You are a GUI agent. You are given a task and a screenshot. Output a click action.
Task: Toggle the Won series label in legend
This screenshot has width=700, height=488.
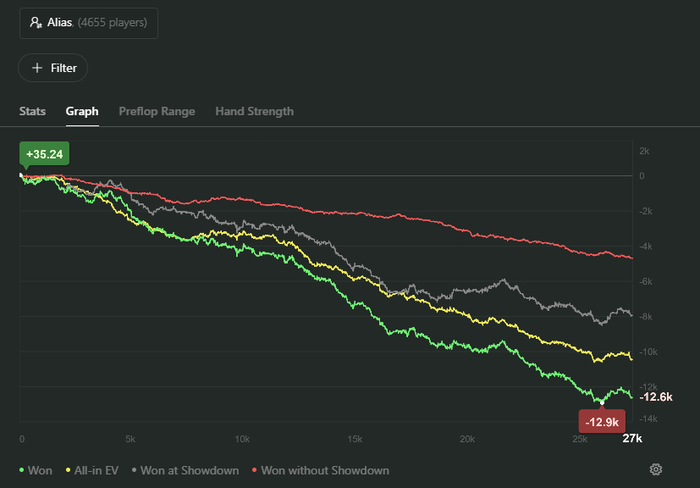42,470
